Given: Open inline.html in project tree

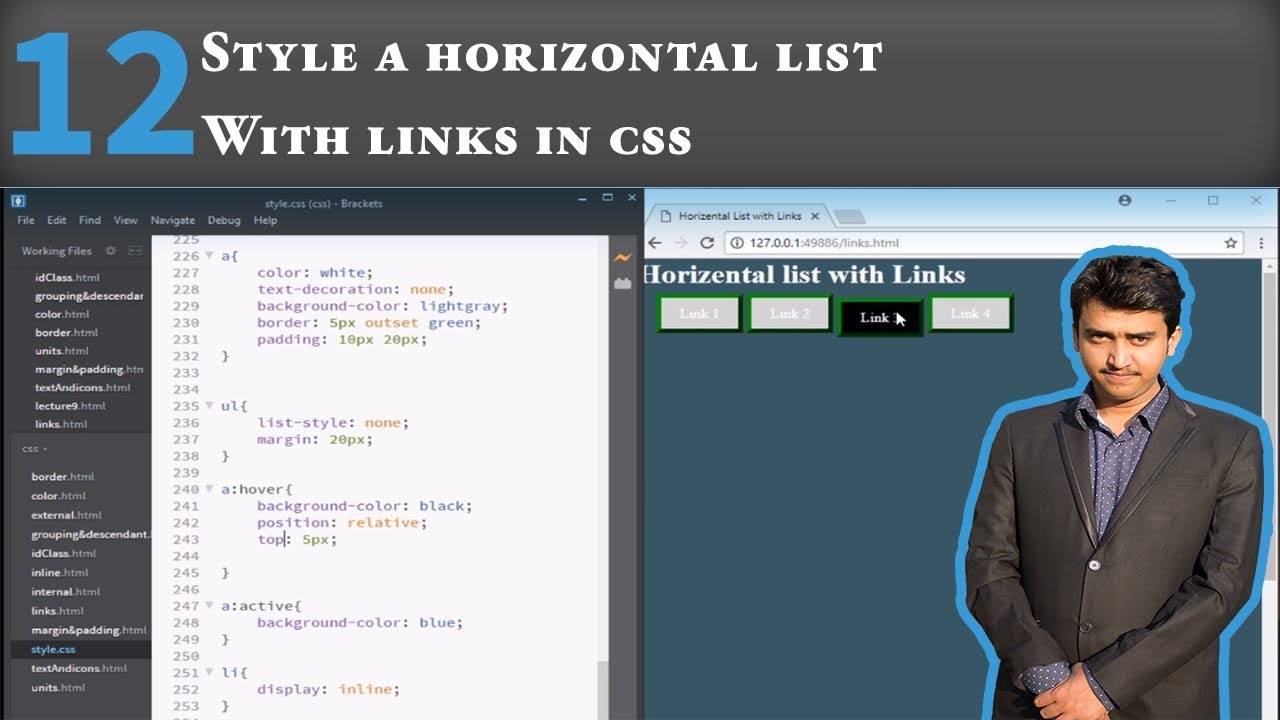Looking at the screenshot, I should [x=59, y=573].
